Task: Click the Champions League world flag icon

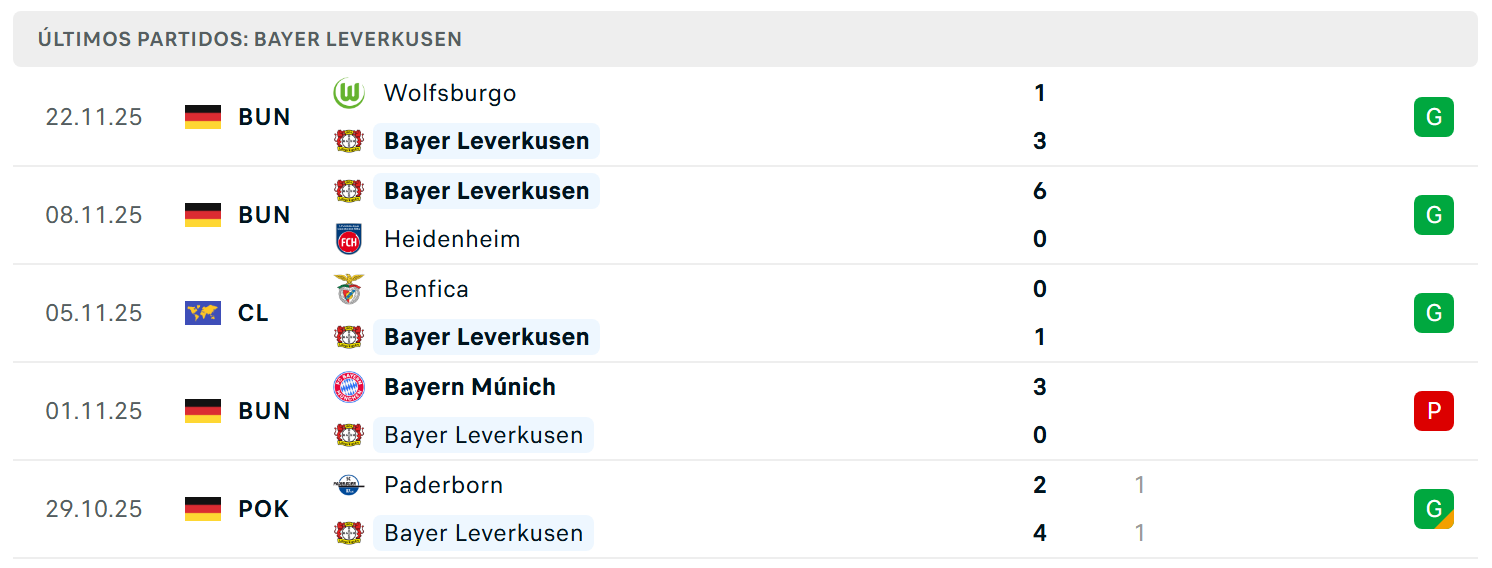Action: 203,313
